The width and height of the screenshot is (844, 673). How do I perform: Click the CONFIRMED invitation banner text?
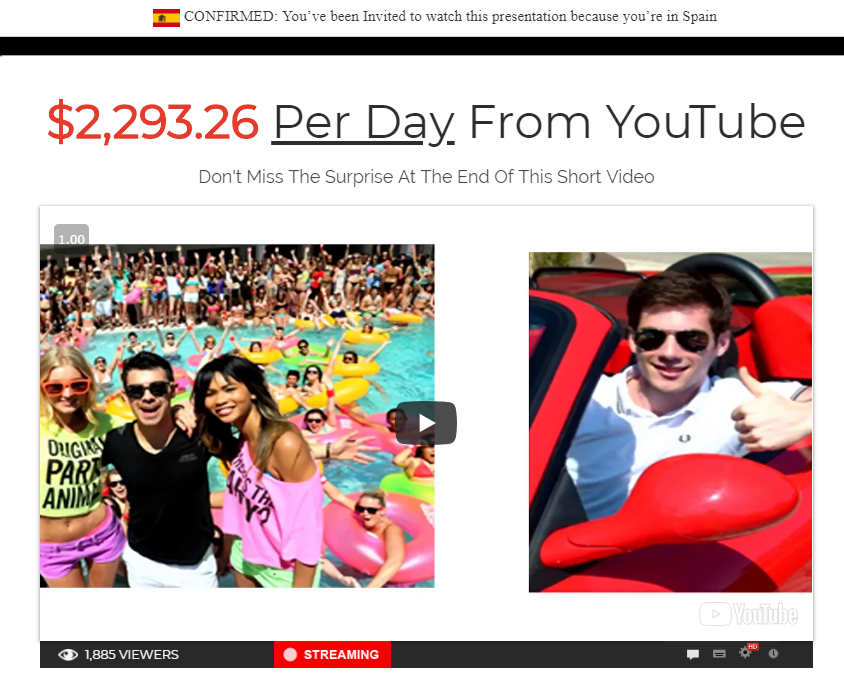click(x=450, y=17)
